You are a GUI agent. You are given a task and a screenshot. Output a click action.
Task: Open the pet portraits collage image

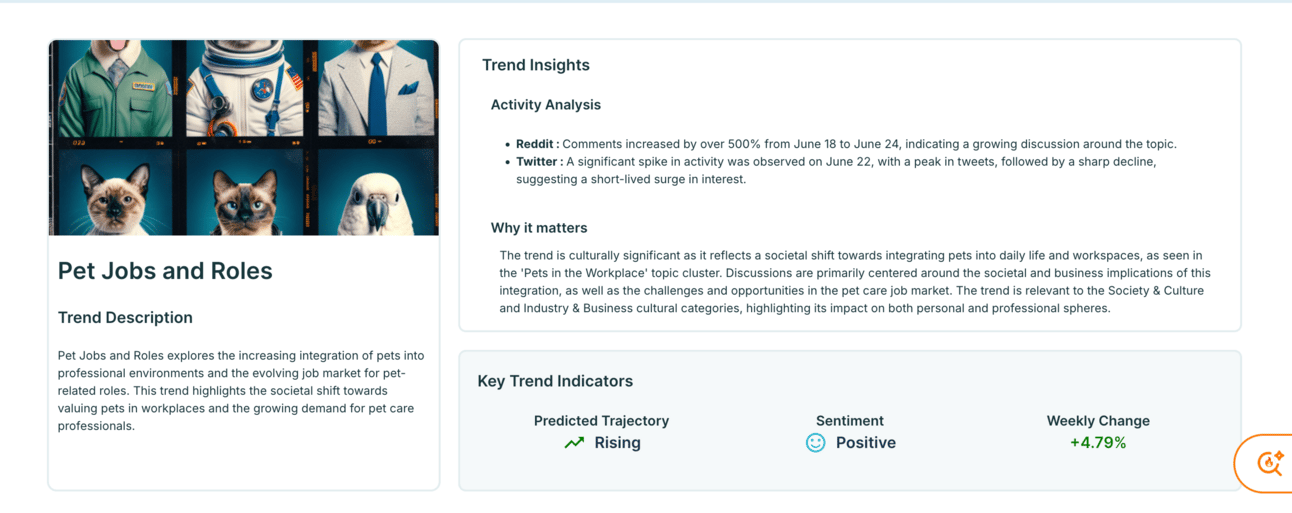coord(244,138)
